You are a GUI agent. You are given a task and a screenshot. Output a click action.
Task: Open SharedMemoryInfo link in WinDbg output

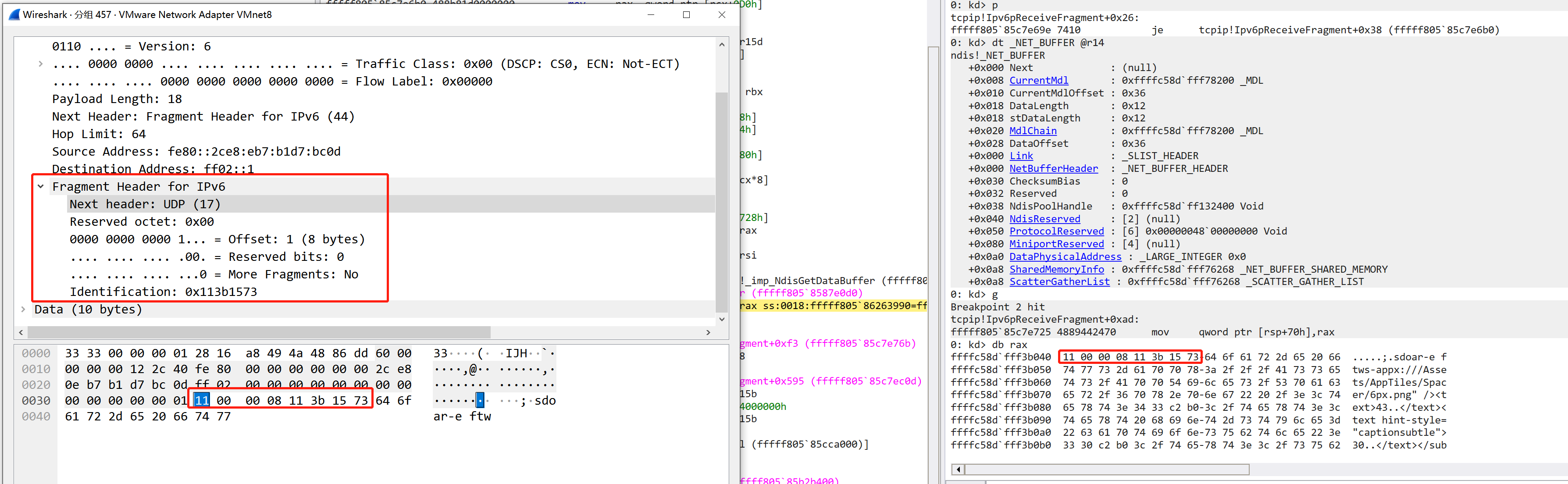[x=1056, y=269]
